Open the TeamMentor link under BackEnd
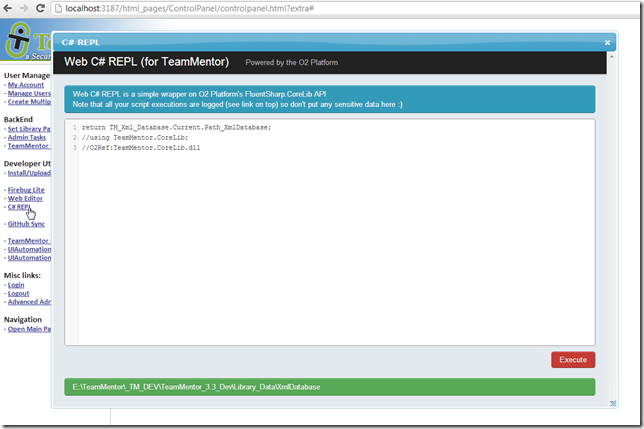This screenshot has width=644, height=429. (29, 146)
